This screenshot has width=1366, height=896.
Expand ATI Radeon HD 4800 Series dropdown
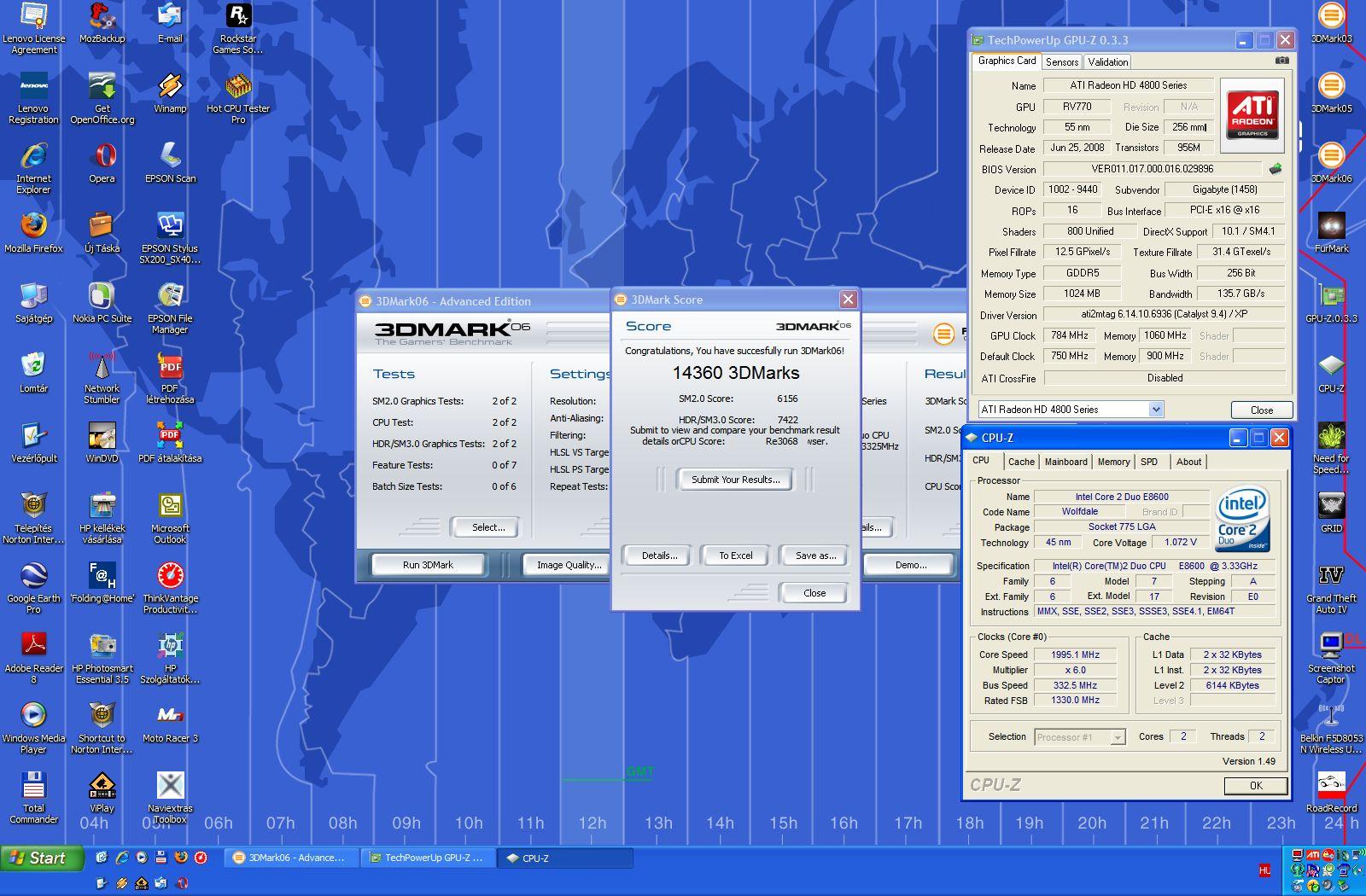tap(1156, 410)
